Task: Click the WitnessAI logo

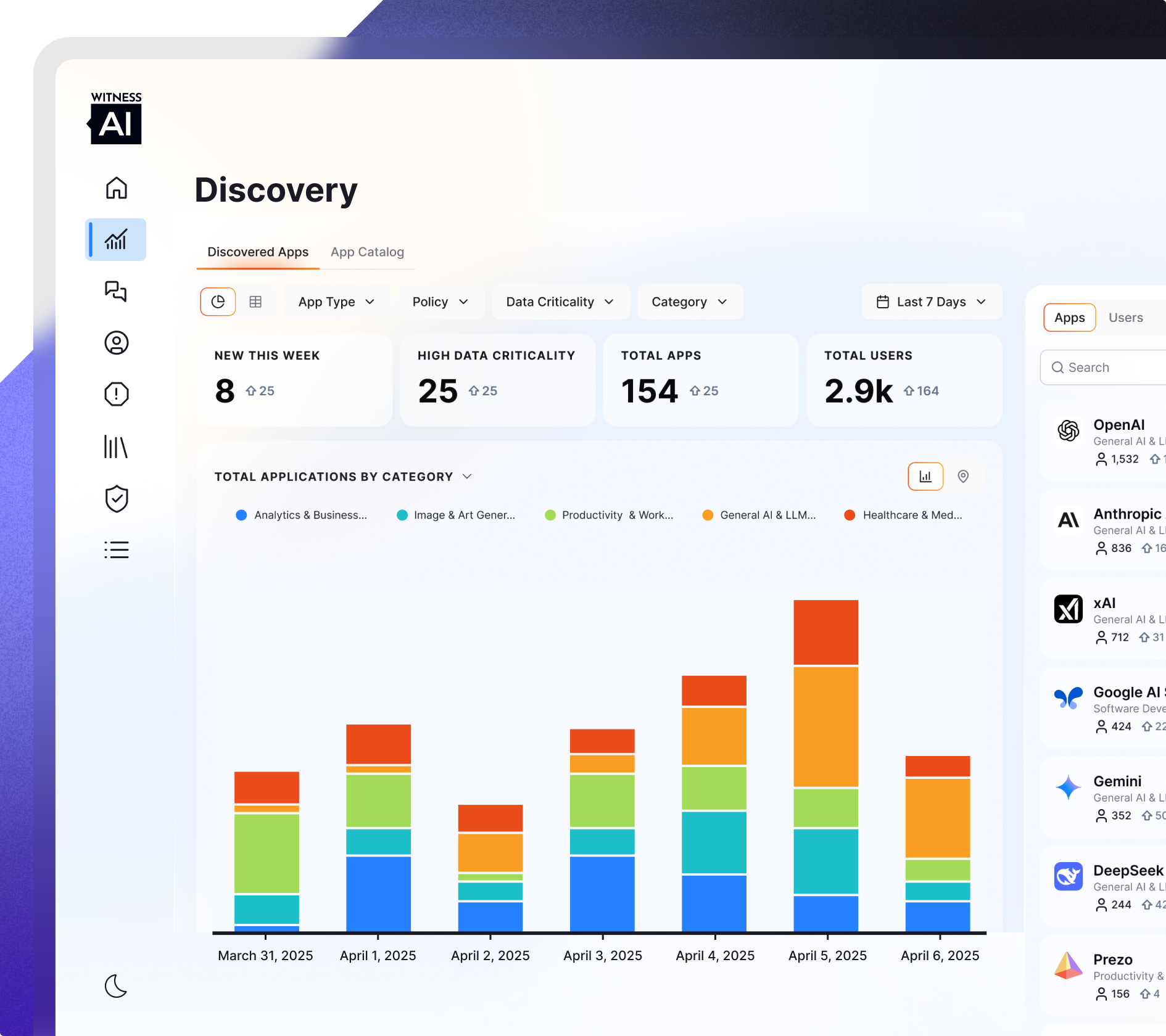Action: click(116, 118)
